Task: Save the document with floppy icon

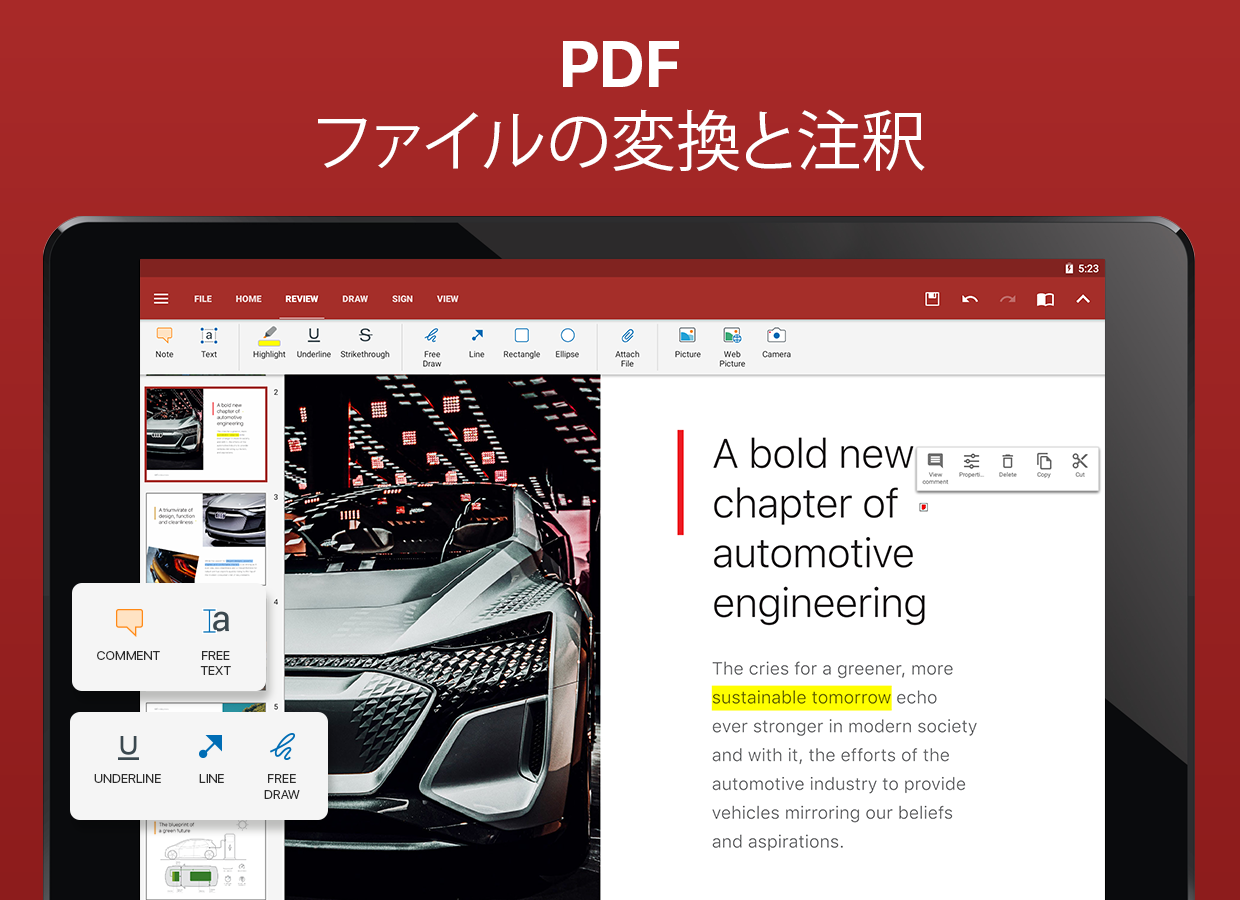Action: [932, 299]
